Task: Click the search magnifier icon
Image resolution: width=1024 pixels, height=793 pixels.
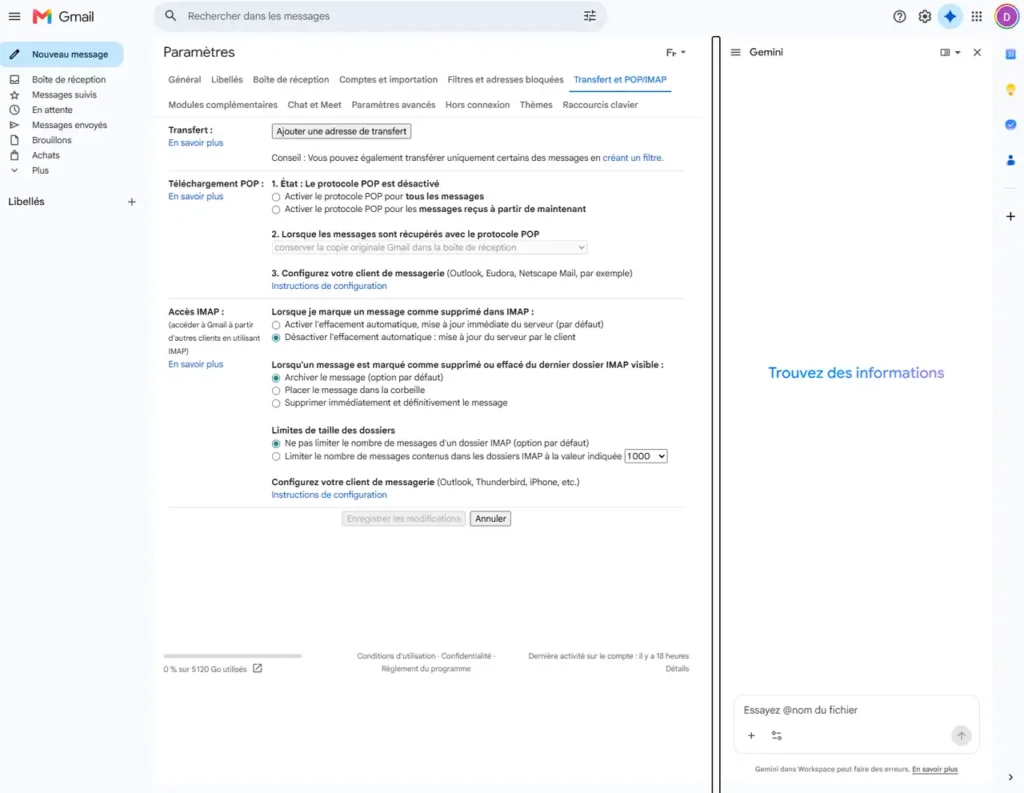Action: point(170,16)
